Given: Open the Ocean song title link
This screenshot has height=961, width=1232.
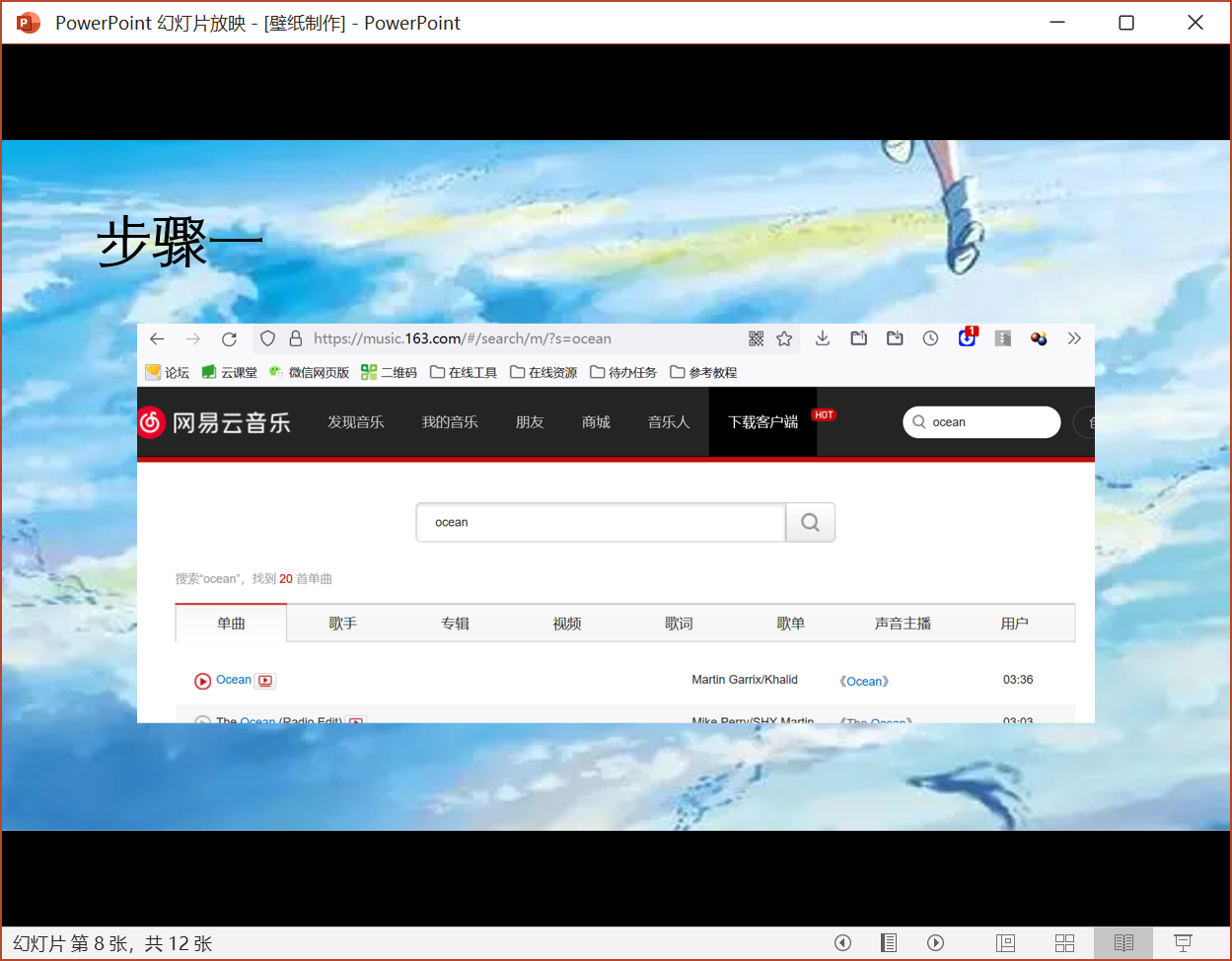Looking at the screenshot, I should [x=234, y=680].
